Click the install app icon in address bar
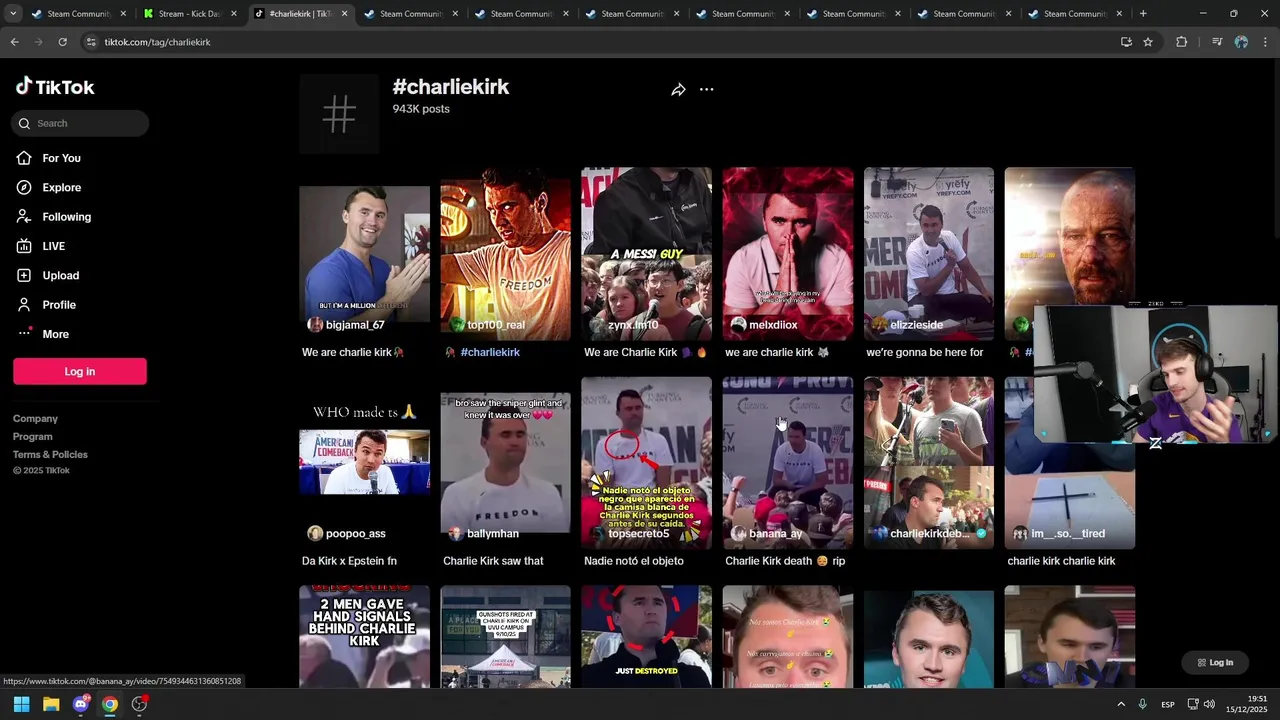The height and width of the screenshot is (720, 1280). coord(1126,42)
